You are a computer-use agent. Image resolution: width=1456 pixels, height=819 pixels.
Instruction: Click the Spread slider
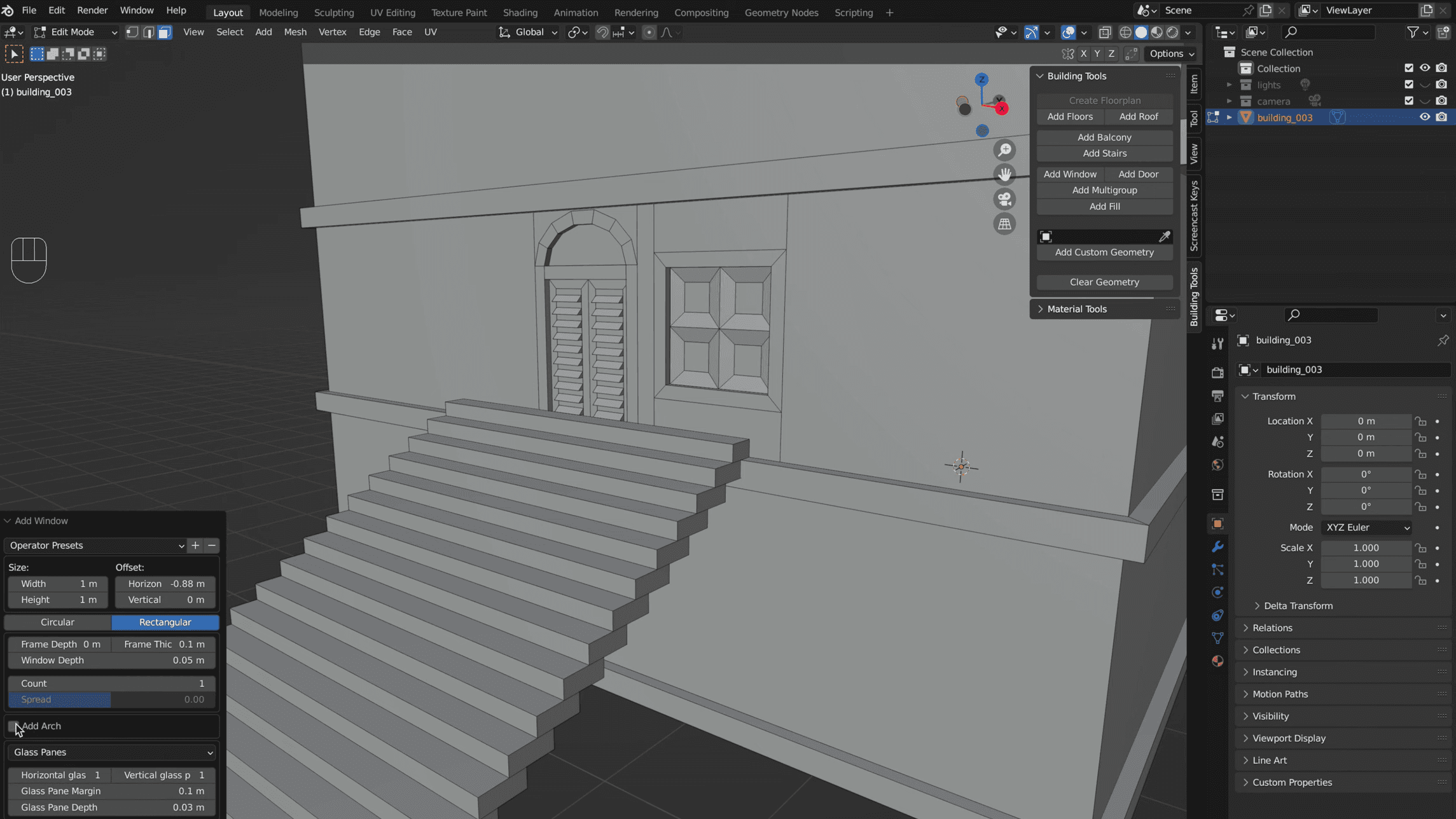[x=113, y=699]
